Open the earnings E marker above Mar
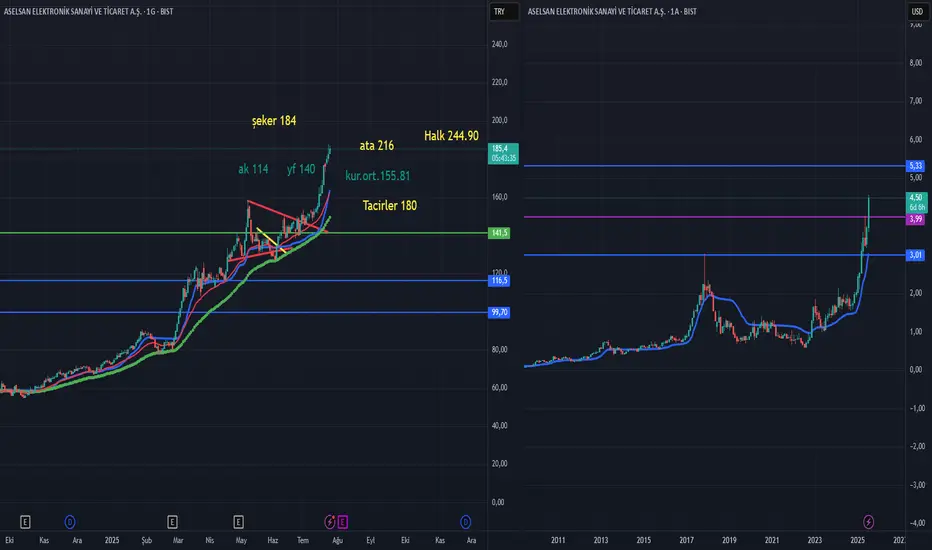This screenshot has height=550, width=932. coord(172,522)
